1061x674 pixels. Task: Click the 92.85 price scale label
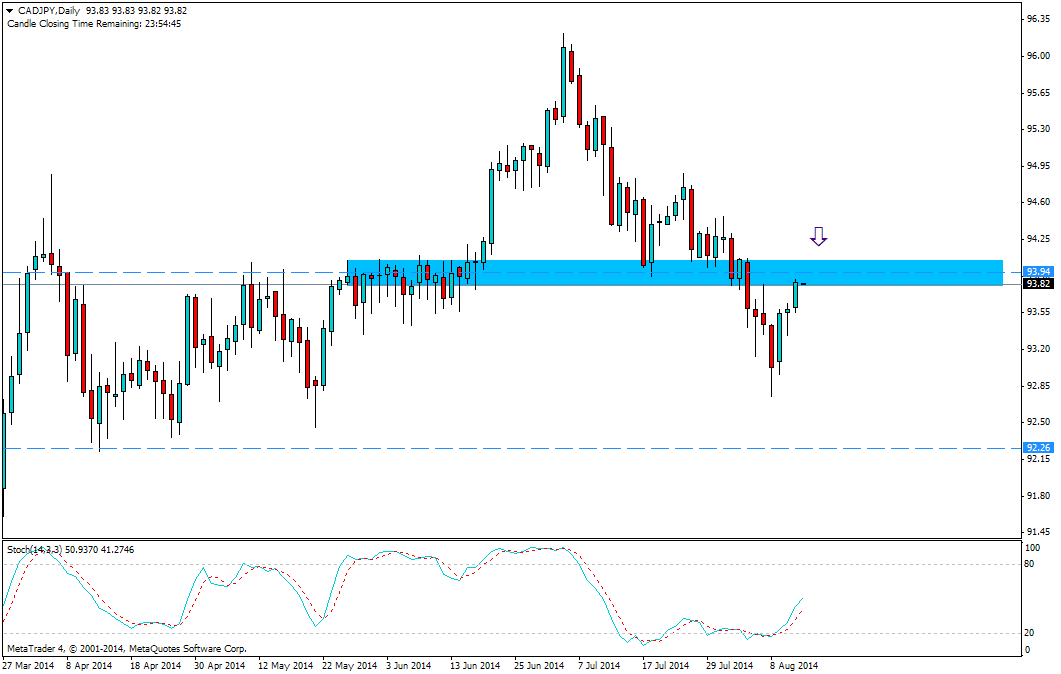point(1039,386)
